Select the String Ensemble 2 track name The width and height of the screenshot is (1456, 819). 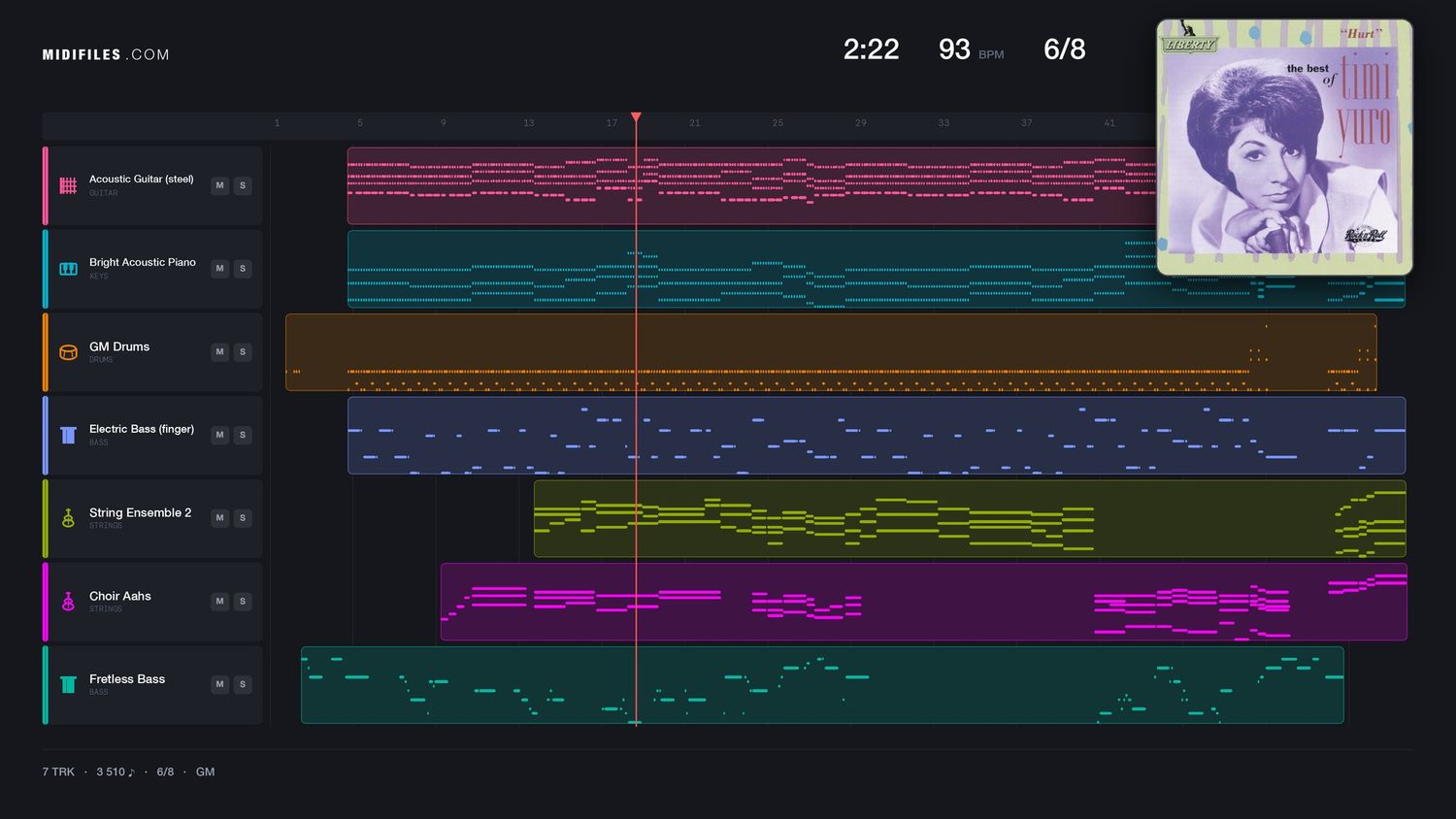(x=141, y=512)
